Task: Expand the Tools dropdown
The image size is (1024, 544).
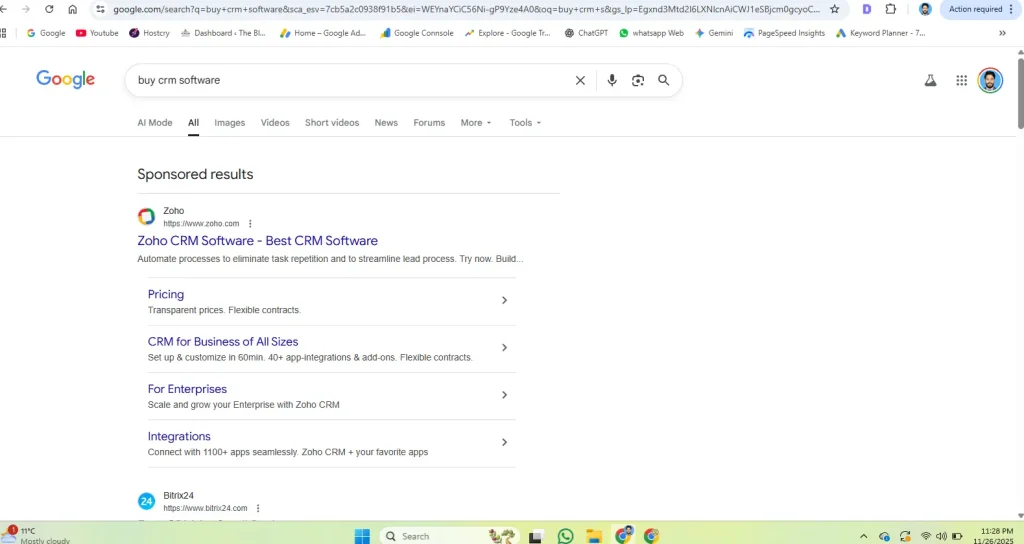Action: (525, 123)
